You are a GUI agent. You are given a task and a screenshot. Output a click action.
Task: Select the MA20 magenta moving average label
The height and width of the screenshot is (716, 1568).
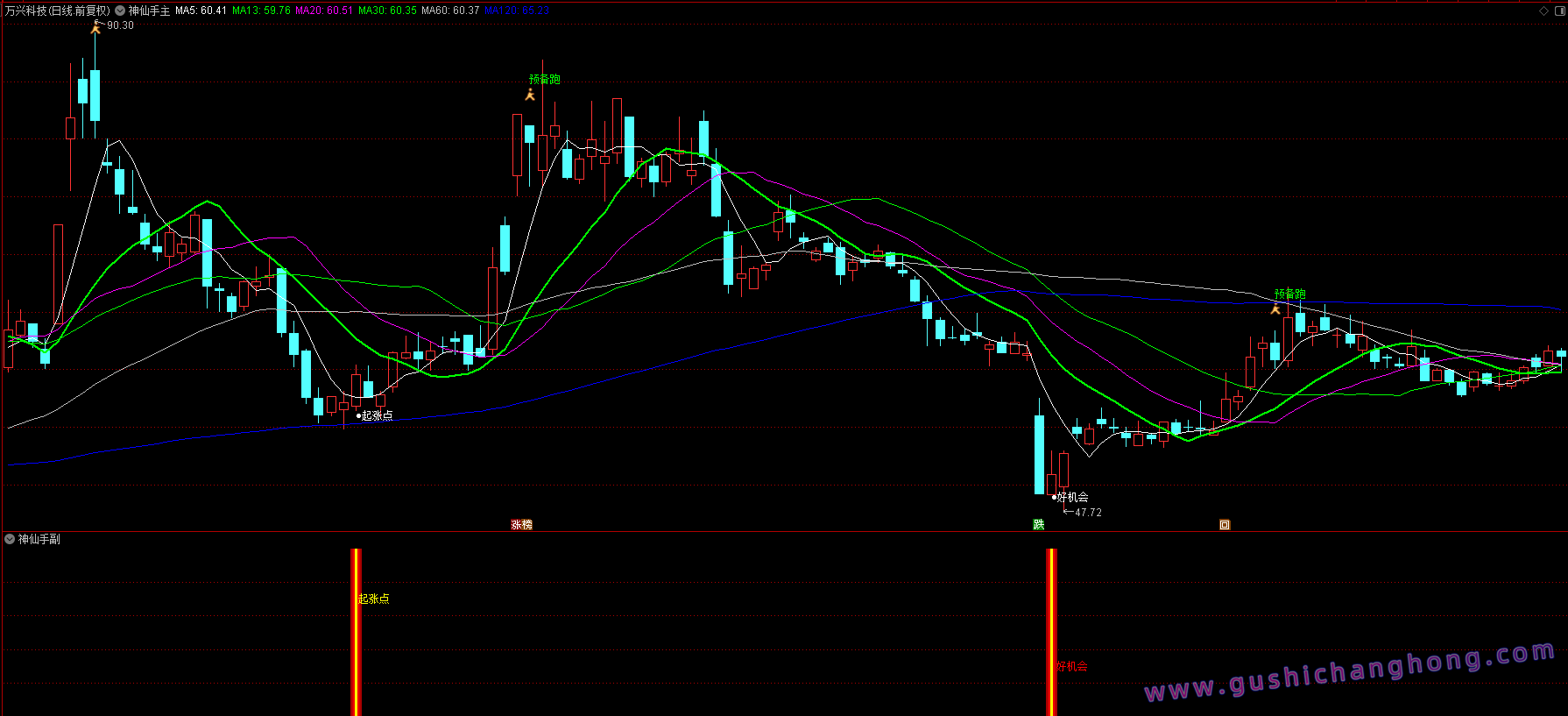coord(323,11)
